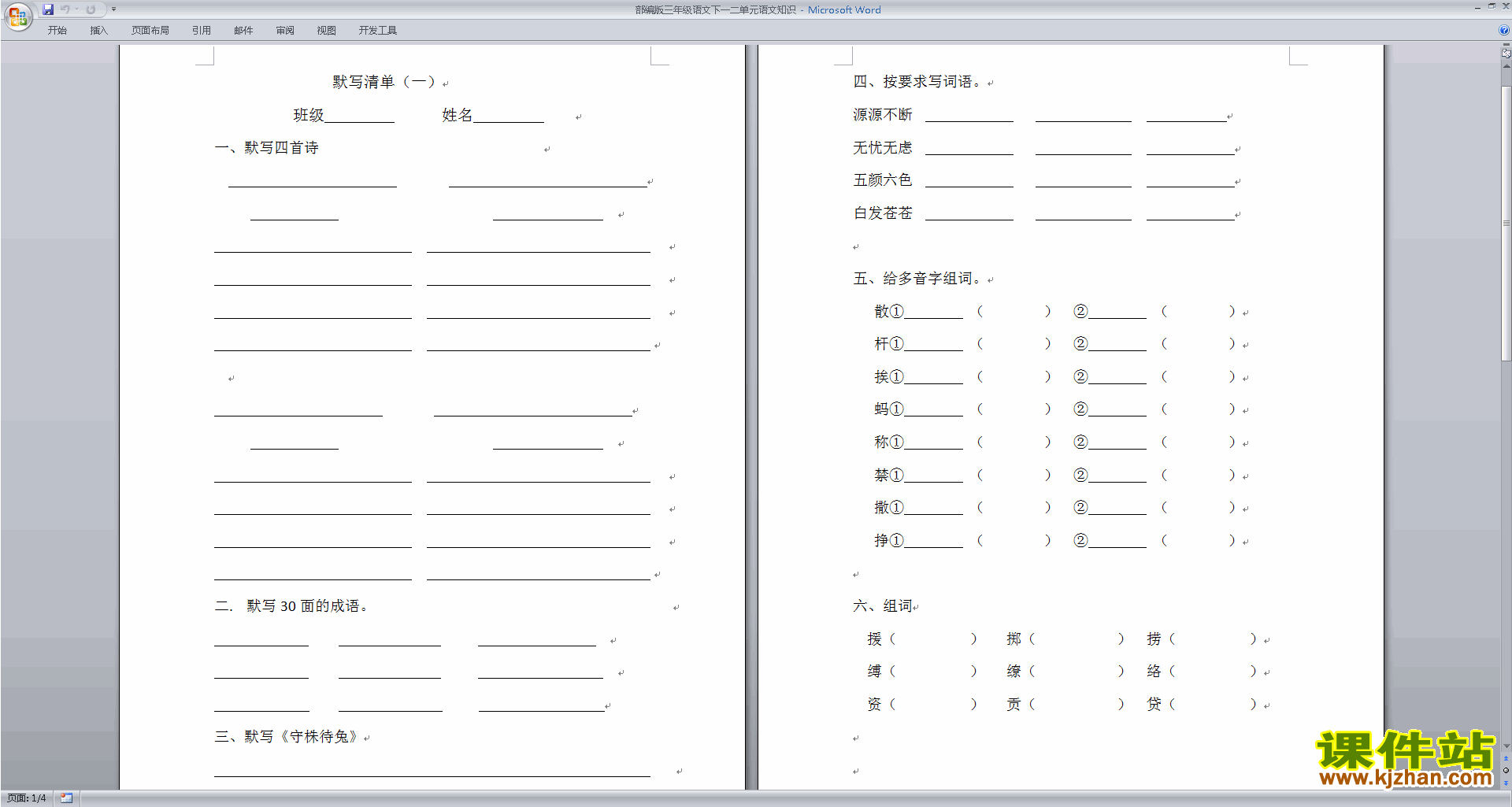Click the heading 一、默写四首诗
Image resolution: width=1512 pixels, height=807 pixels.
pyautogui.click(x=266, y=148)
